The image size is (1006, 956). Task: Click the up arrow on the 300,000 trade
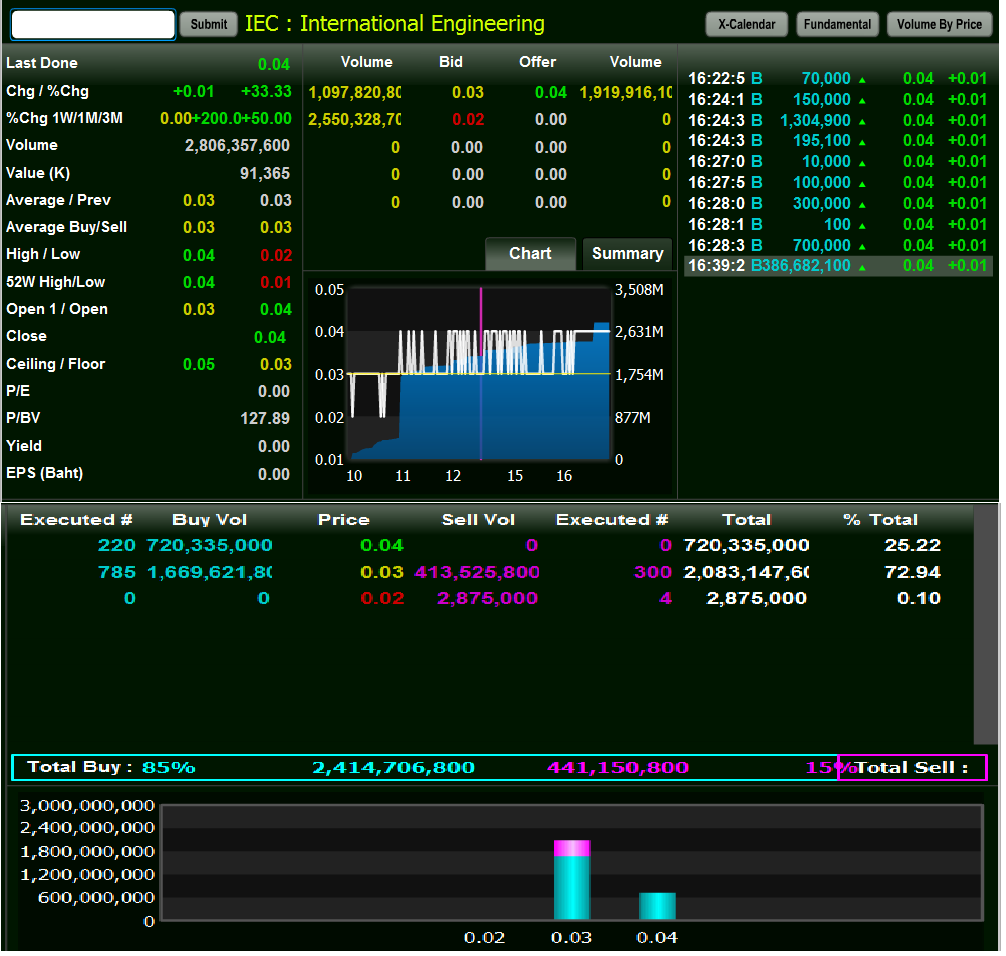point(862,205)
